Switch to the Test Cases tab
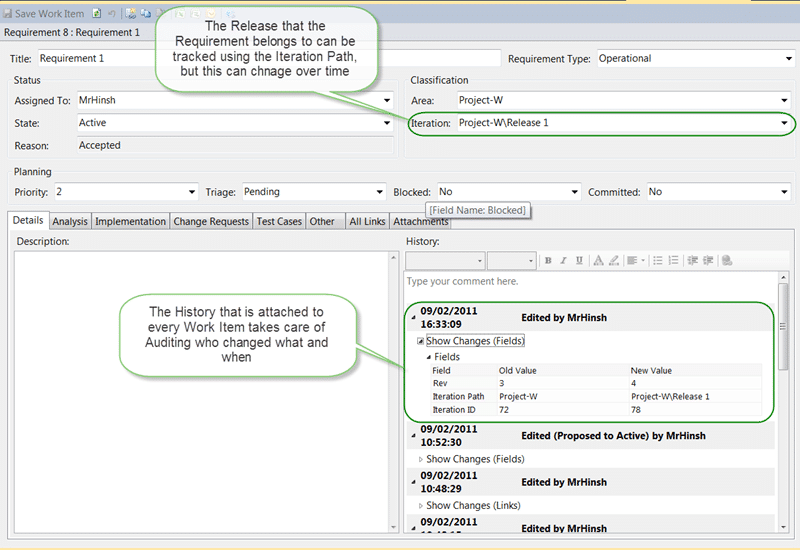The image size is (800, 550). 279,221
